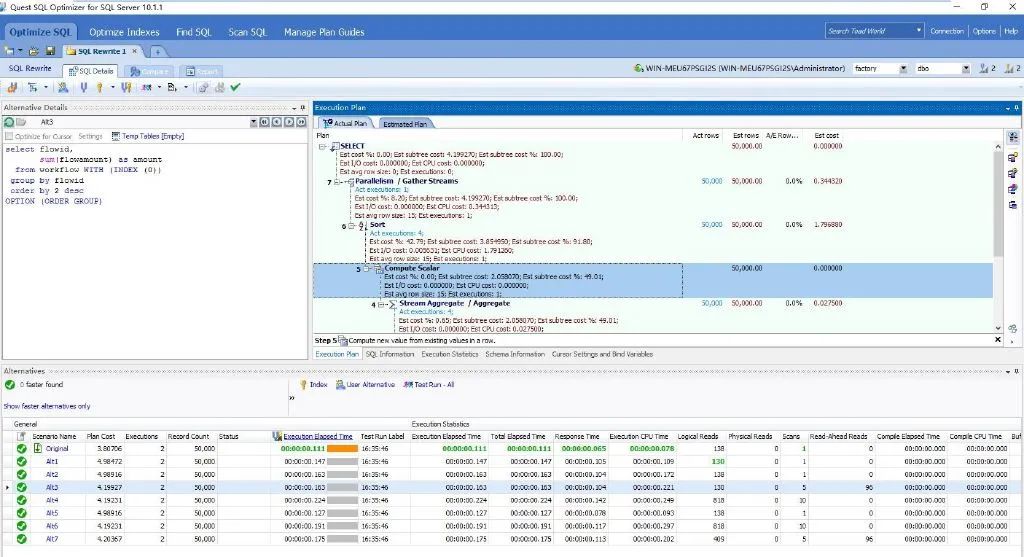Toggle the green check on Alt7 row
This screenshot has width=1024, height=557.
pyautogui.click(x=21, y=538)
